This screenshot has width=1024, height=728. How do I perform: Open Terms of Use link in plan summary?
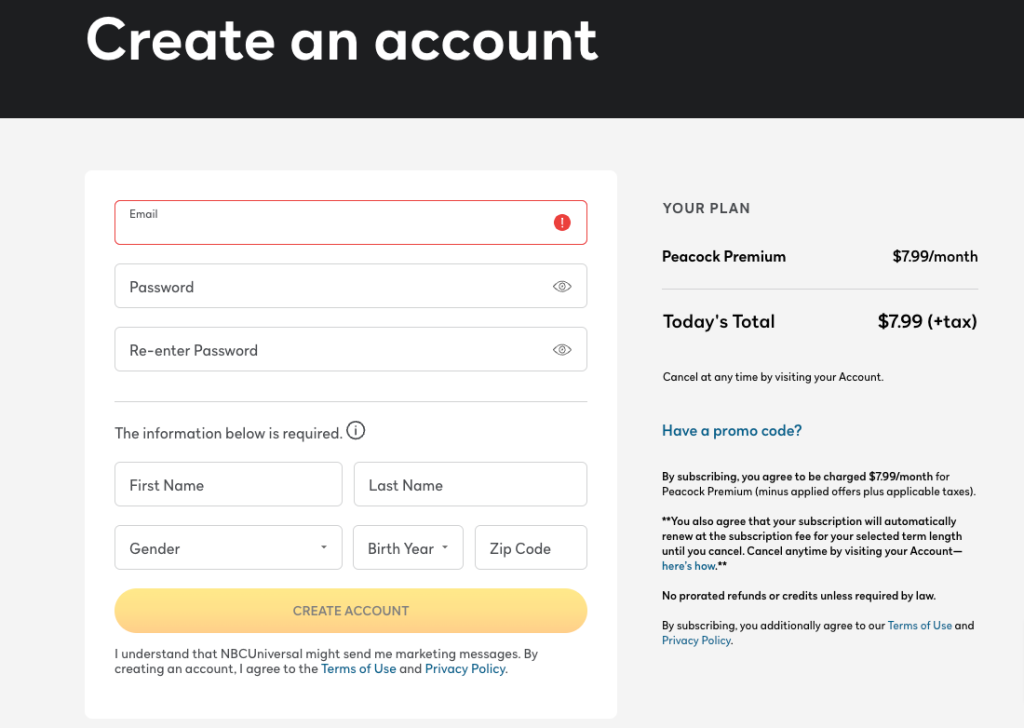pyautogui.click(x=920, y=625)
